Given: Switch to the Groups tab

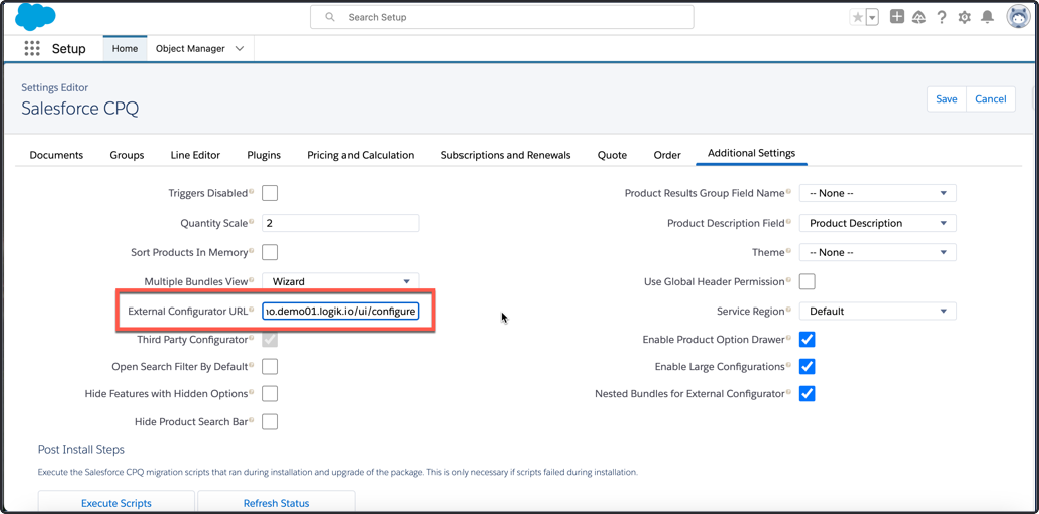Looking at the screenshot, I should (x=127, y=155).
